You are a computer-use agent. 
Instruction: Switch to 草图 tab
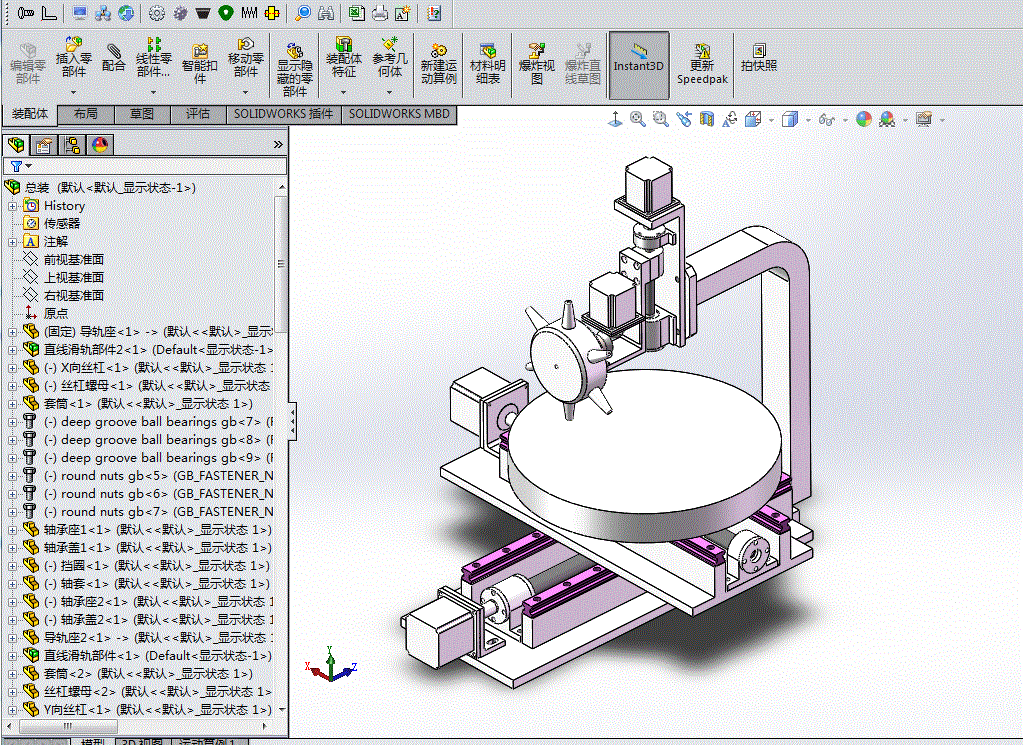tap(142, 114)
